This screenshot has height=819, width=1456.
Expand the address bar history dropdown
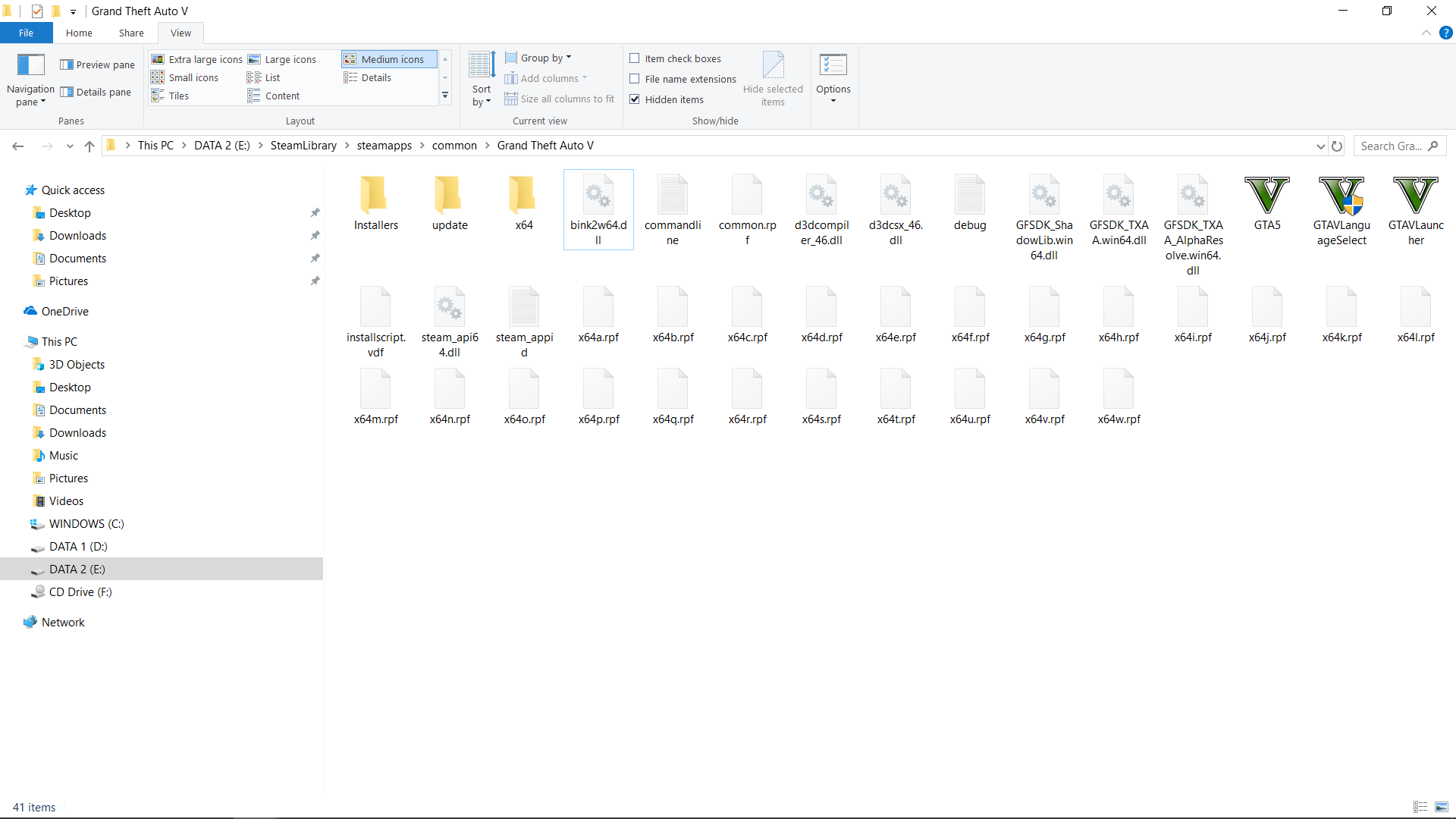click(1320, 146)
